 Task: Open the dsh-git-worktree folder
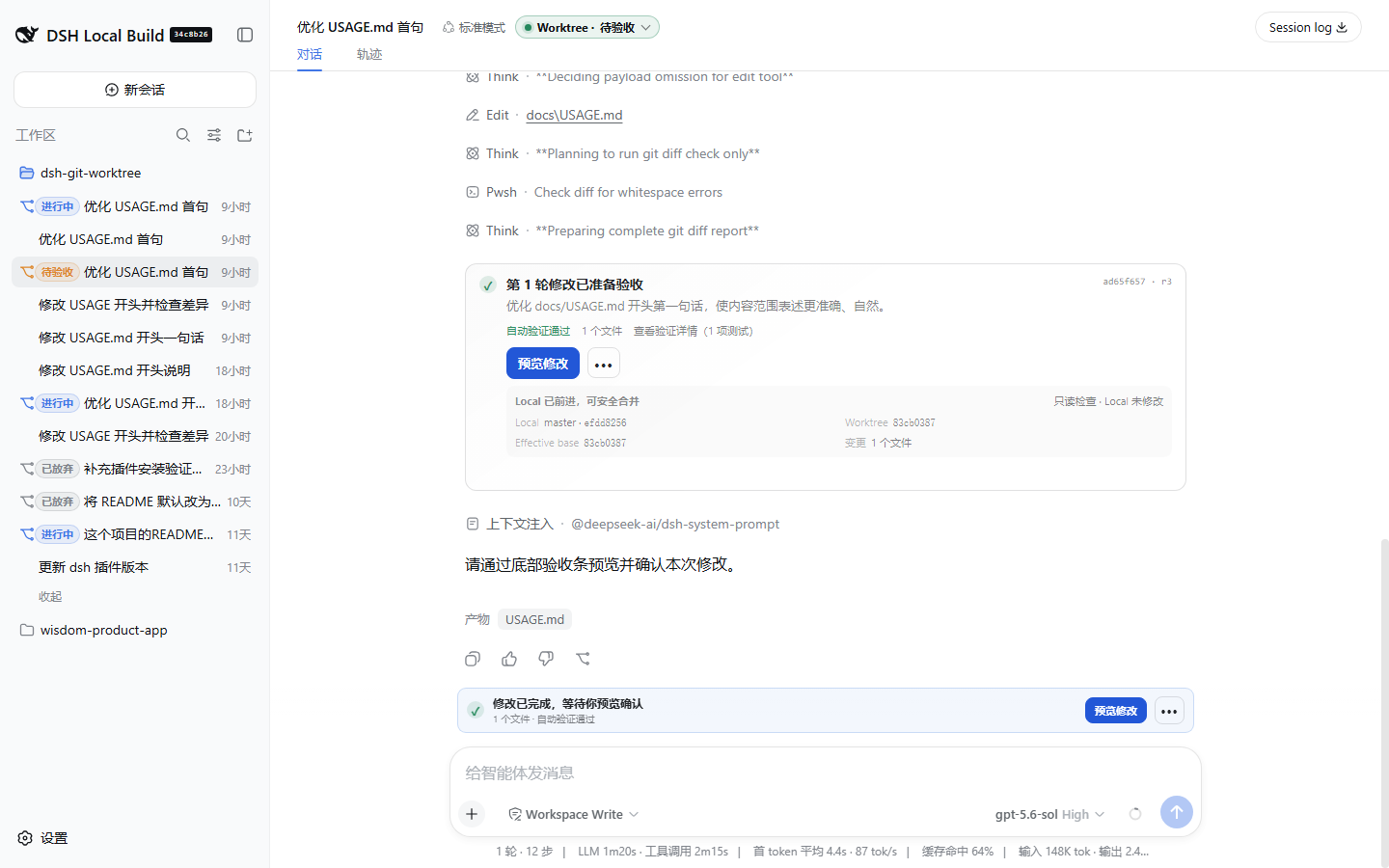(x=135, y=173)
